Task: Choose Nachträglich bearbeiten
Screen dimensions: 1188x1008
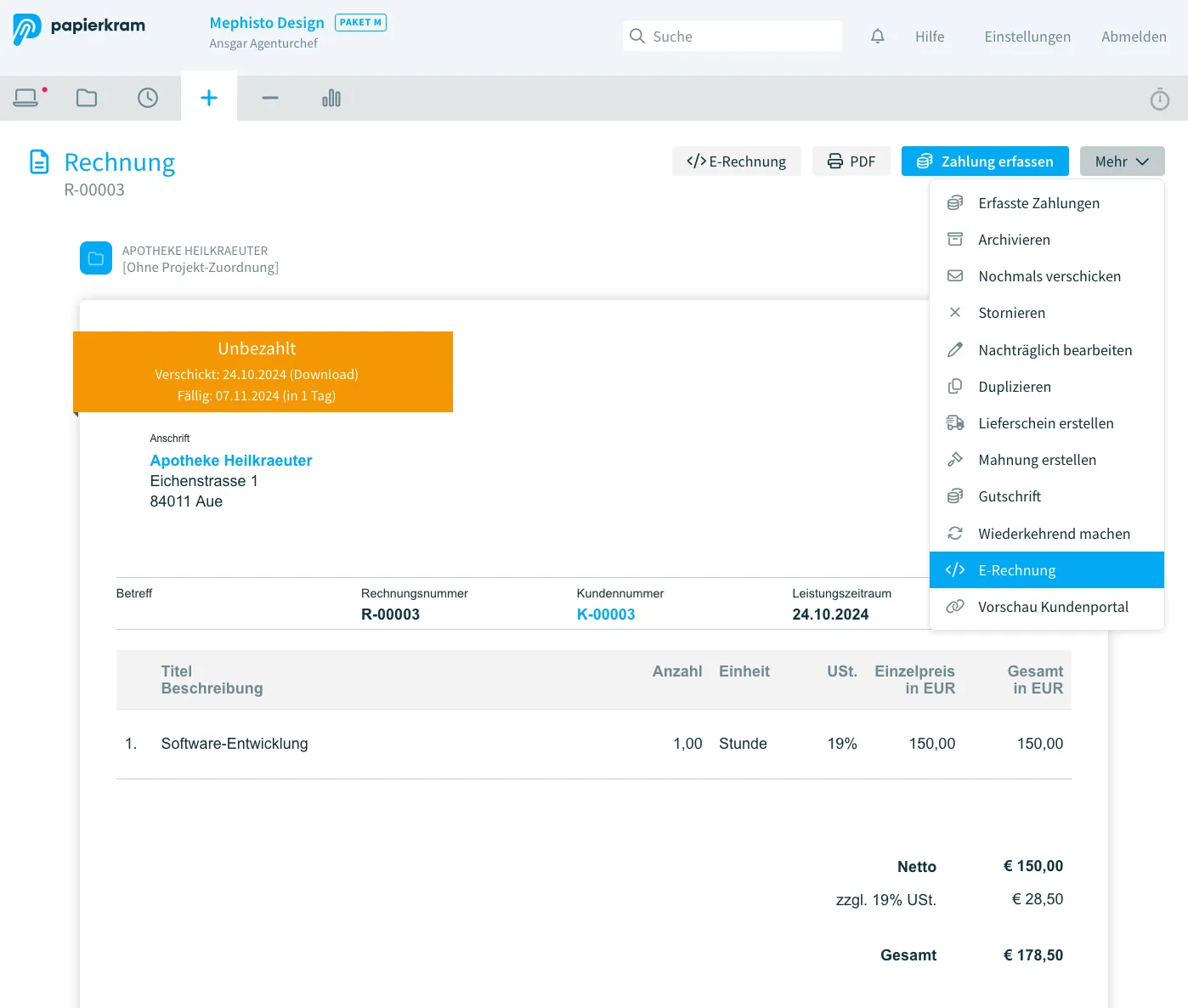Action: tap(1047, 350)
